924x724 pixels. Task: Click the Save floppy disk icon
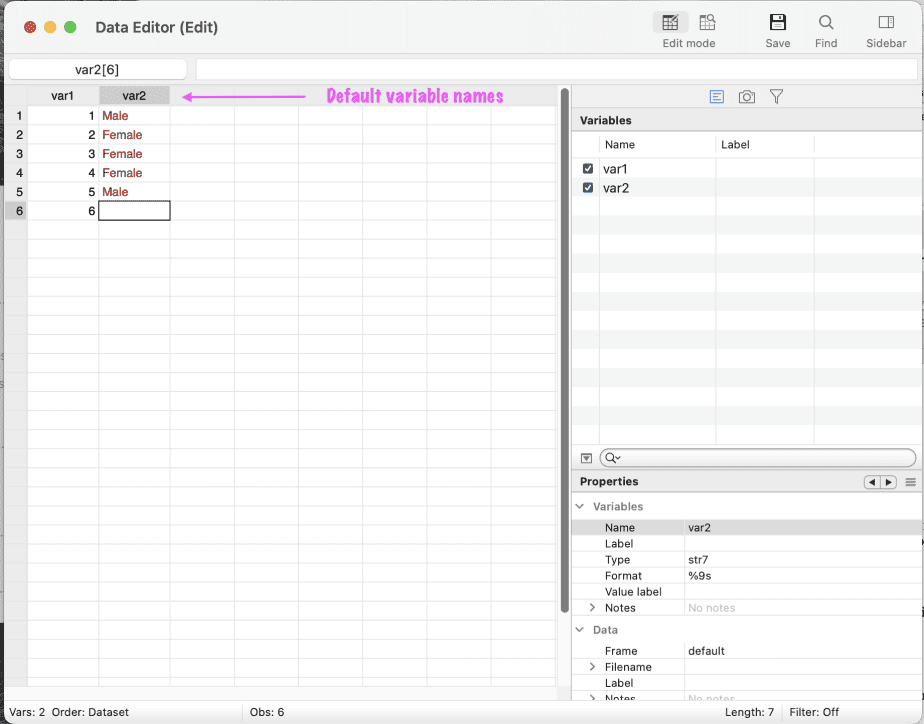coord(777,22)
